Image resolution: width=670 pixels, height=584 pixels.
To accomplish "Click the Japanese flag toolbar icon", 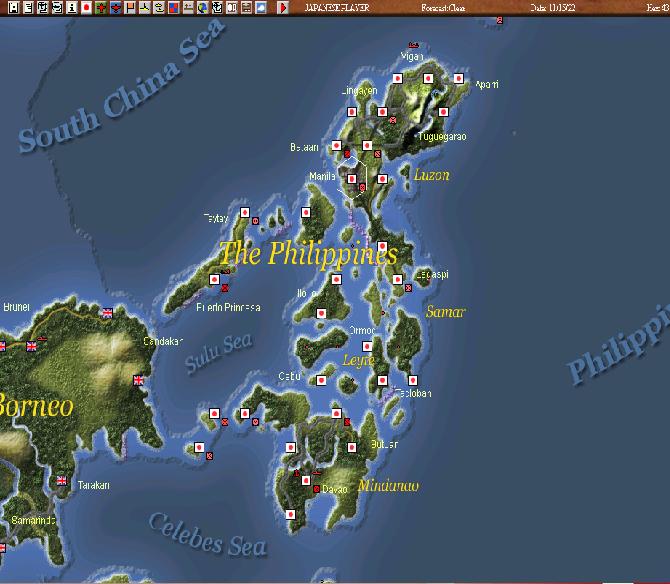I will tap(86, 7).
